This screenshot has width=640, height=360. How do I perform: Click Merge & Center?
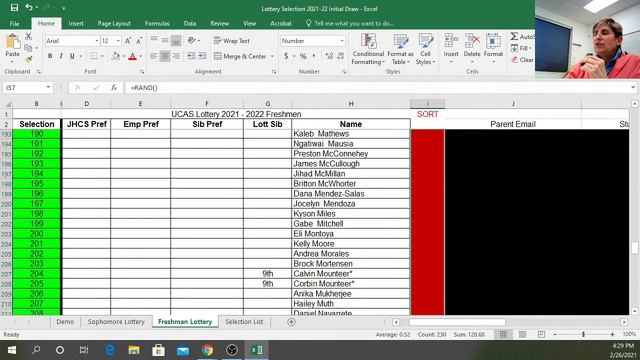(240, 56)
